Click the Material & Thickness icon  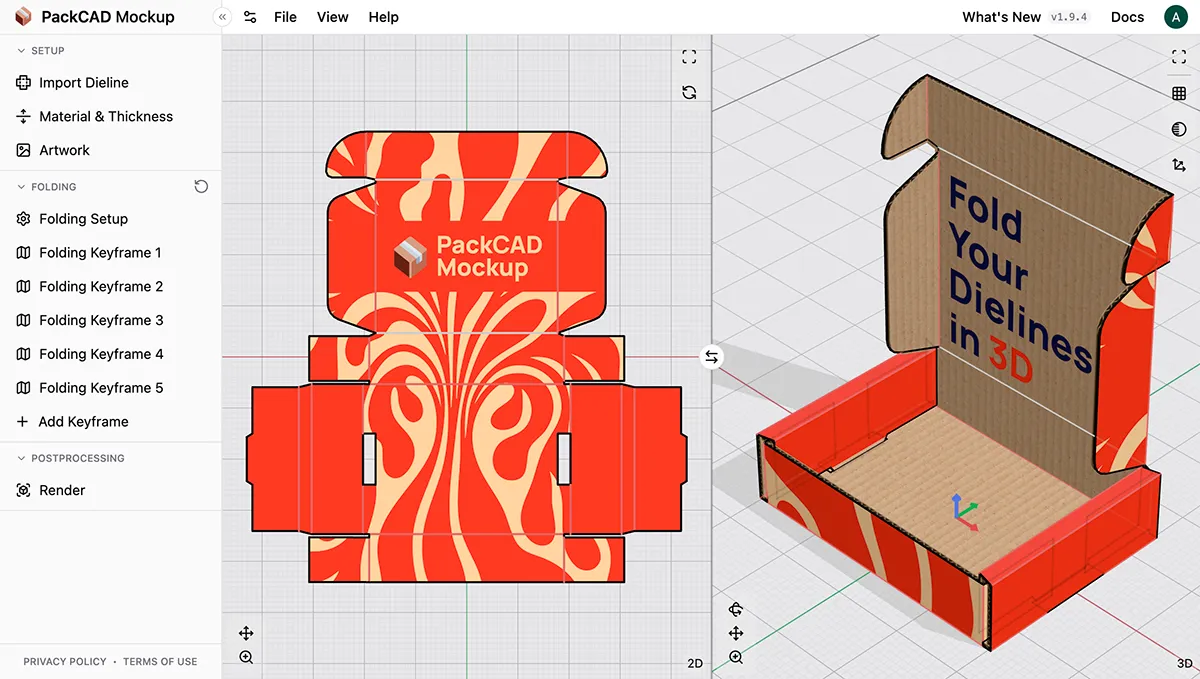24,117
